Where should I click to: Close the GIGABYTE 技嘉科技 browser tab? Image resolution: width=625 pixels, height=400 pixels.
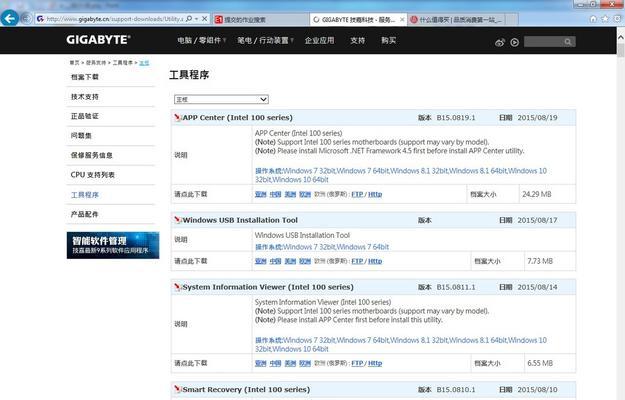coord(402,19)
